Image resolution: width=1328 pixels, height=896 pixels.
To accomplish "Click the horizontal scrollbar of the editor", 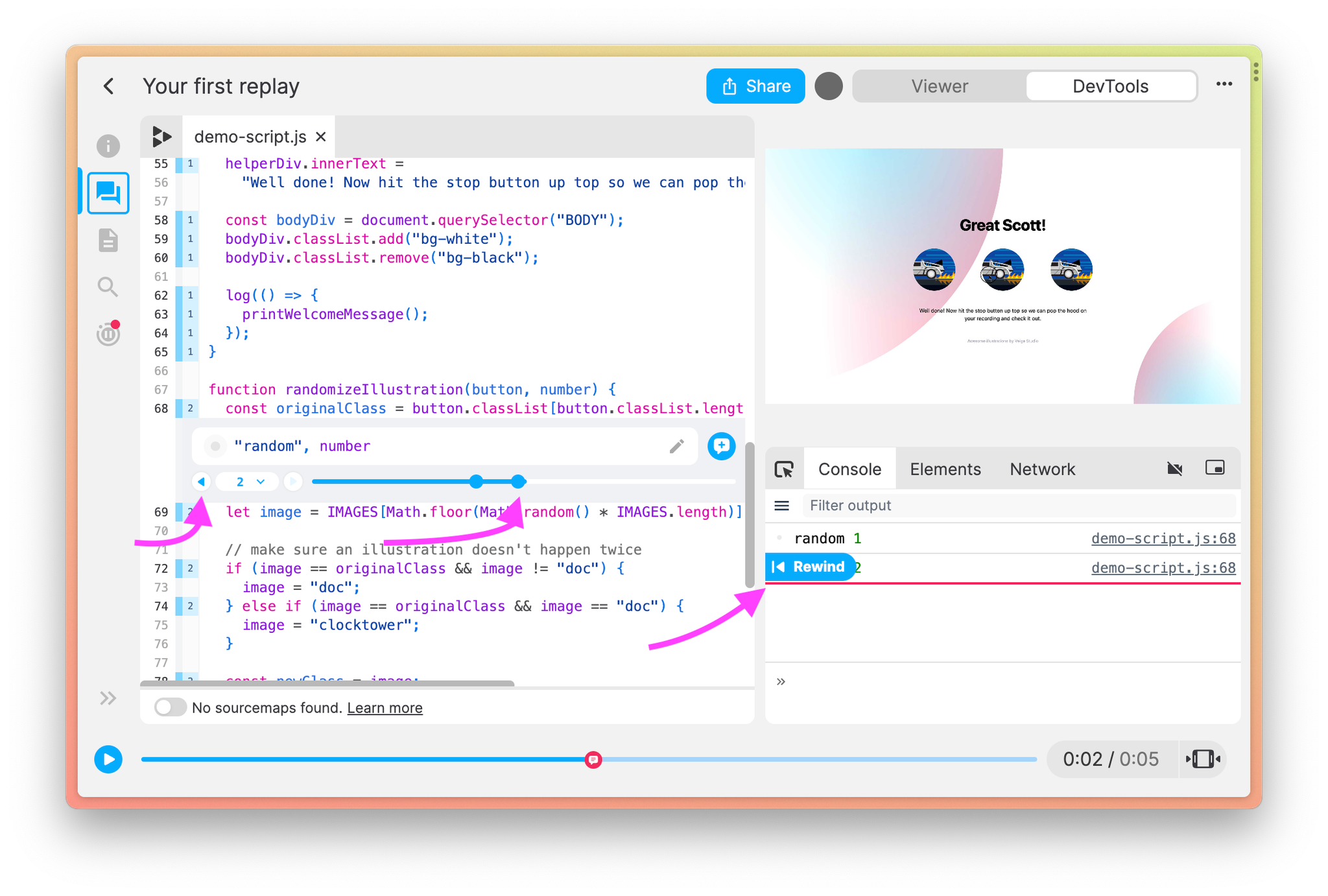I will pyautogui.click(x=327, y=683).
